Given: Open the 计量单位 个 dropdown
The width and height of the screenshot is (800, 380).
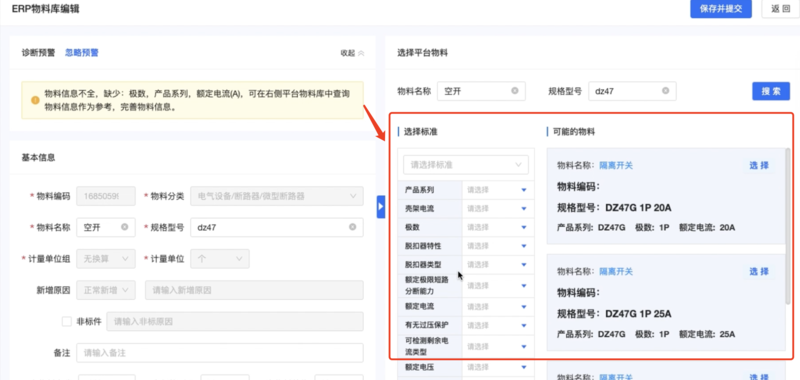Looking at the screenshot, I should (220, 259).
